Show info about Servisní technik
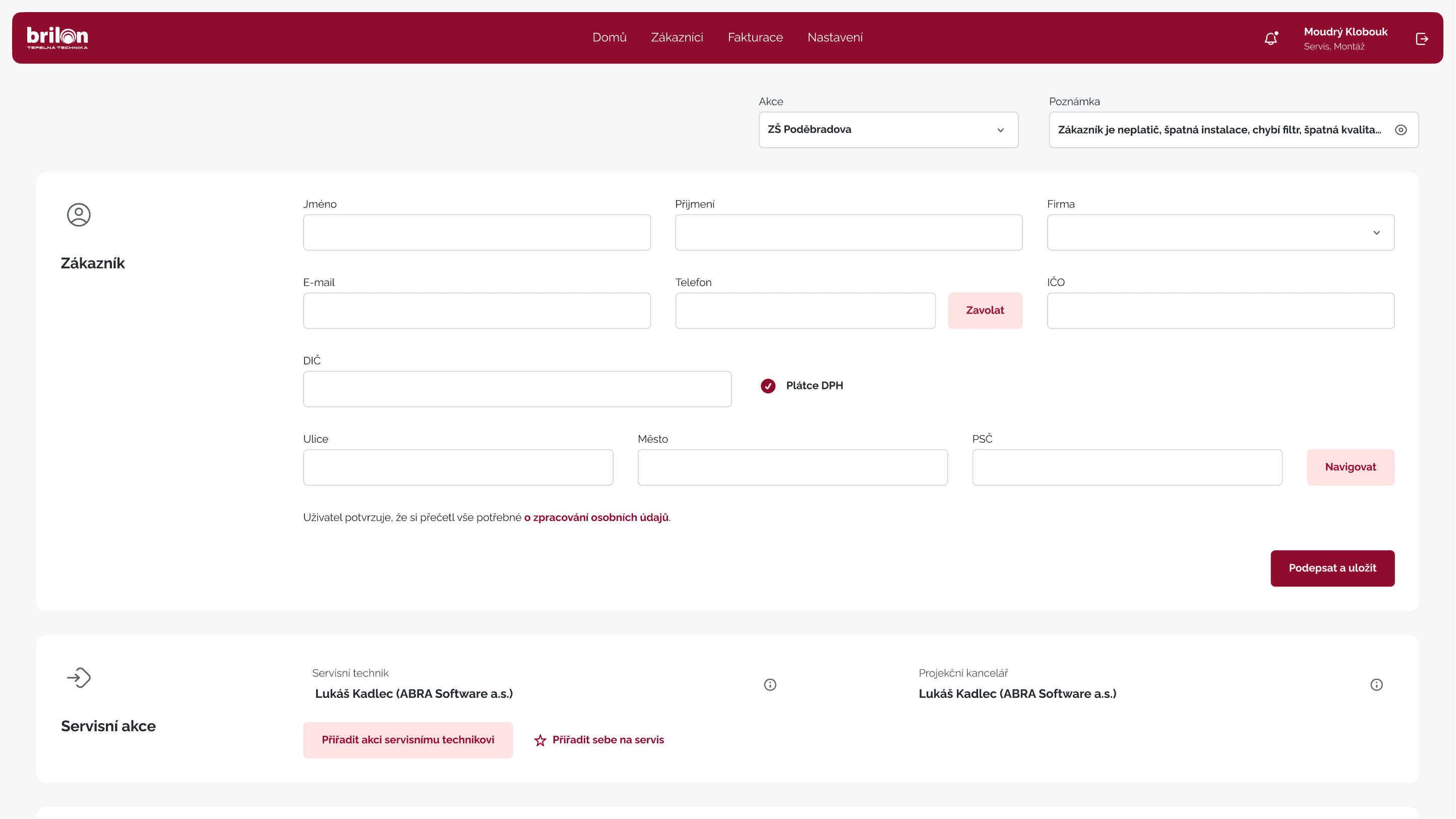Viewport: 1456px width, 819px height. click(770, 684)
